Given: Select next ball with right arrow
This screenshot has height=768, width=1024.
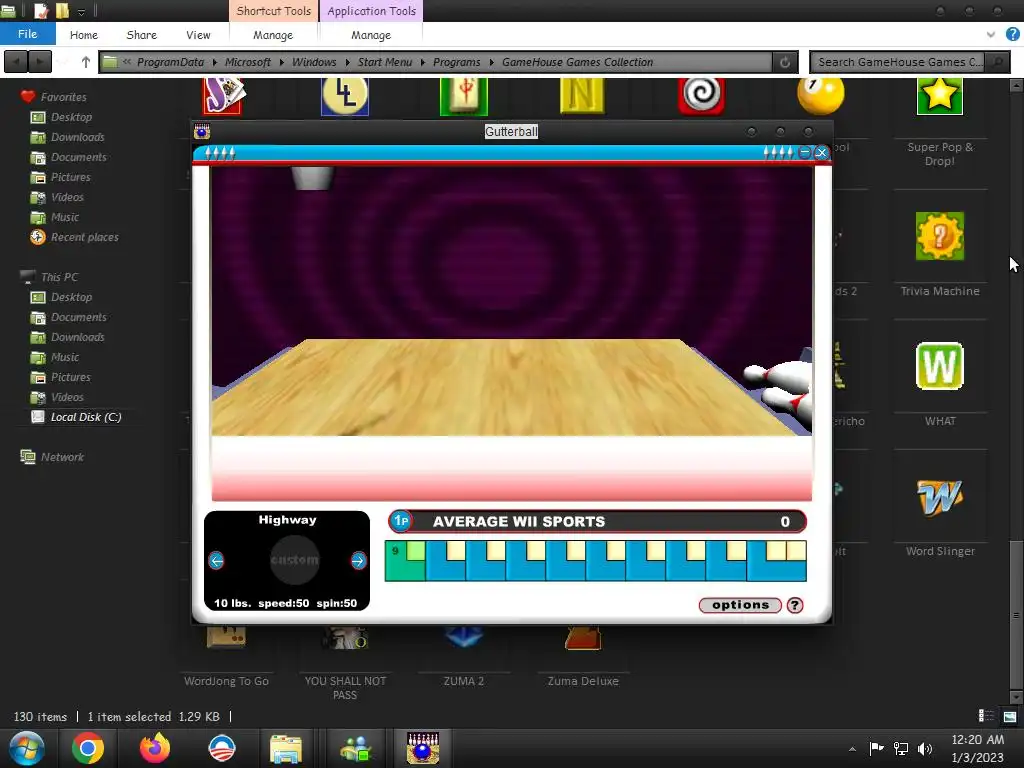Looking at the screenshot, I should click(x=358, y=560).
